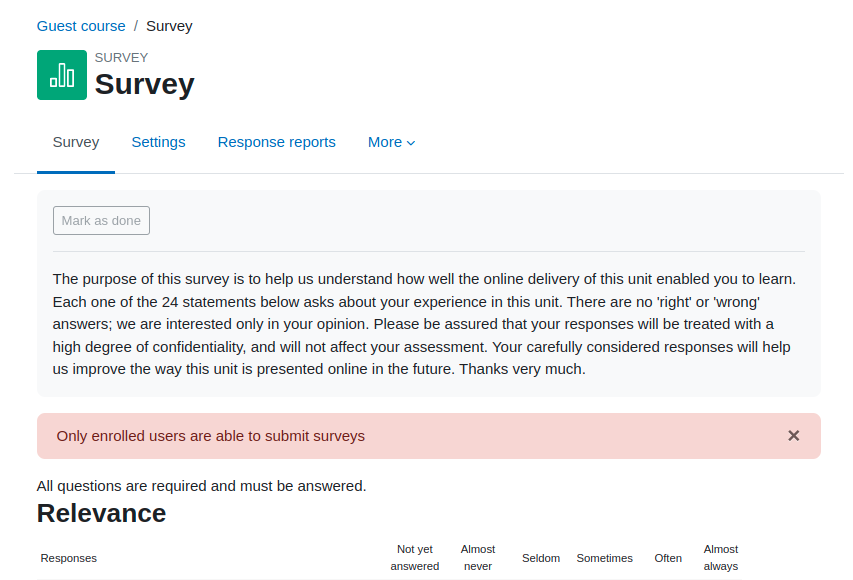853x580 pixels.
Task: Dismiss the enrolled users alert with X
Action: coord(793,436)
